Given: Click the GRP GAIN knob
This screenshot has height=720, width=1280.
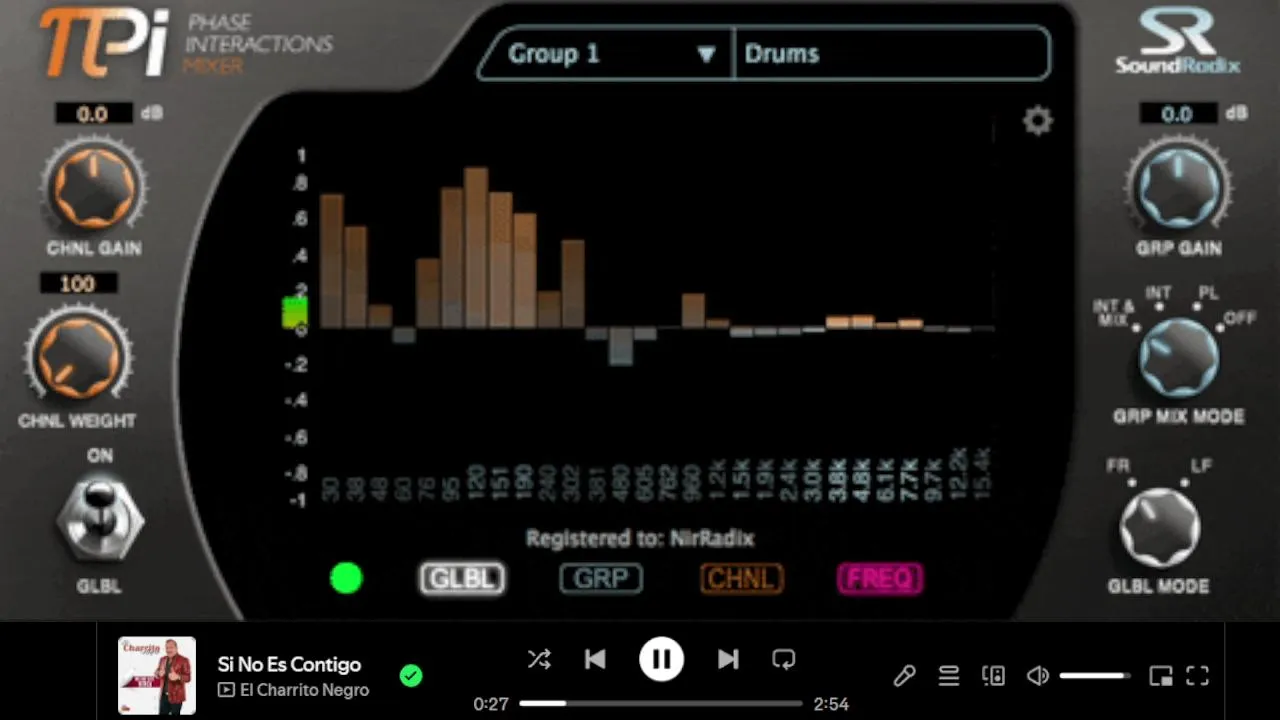Looking at the screenshot, I should [x=1178, y=188].
